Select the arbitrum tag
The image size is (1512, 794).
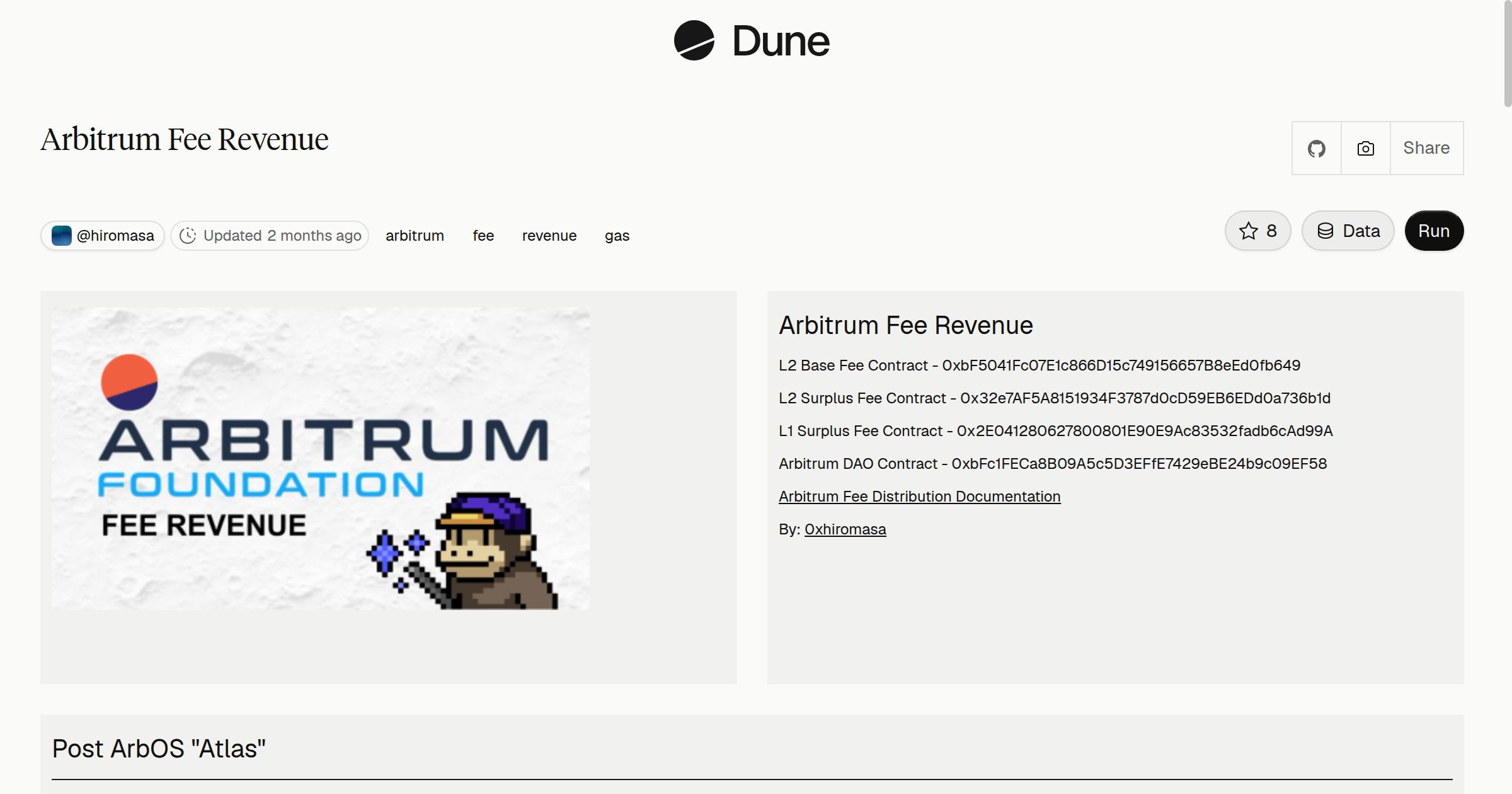coord(415,236)
